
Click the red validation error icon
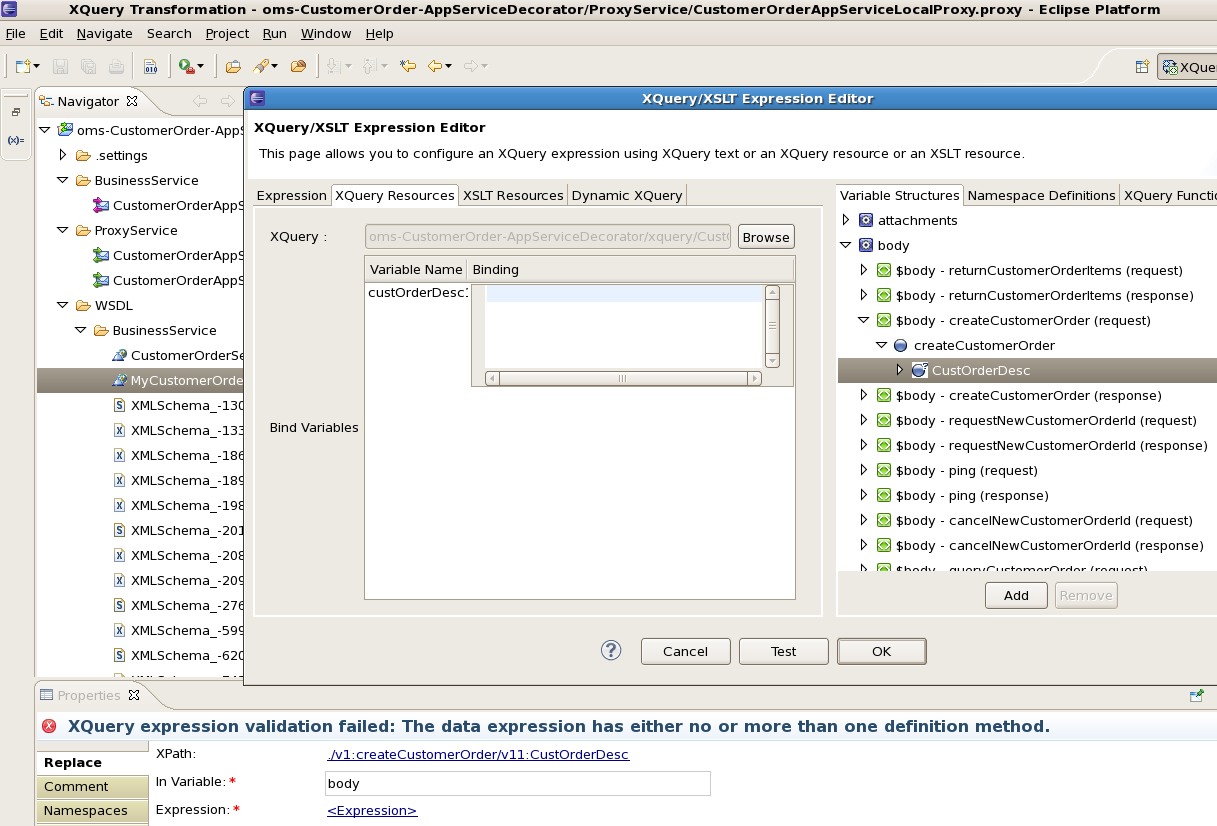tap(49, 727)
